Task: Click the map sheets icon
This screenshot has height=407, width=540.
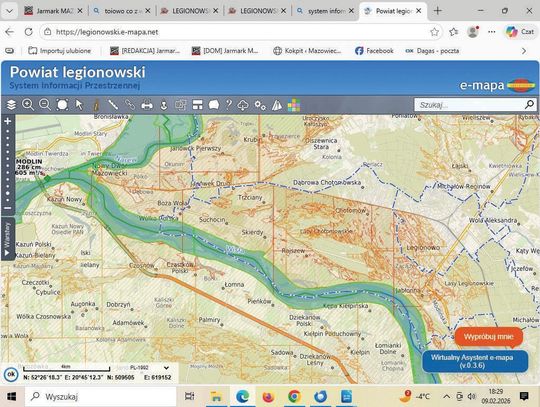Action: [277, 105]
